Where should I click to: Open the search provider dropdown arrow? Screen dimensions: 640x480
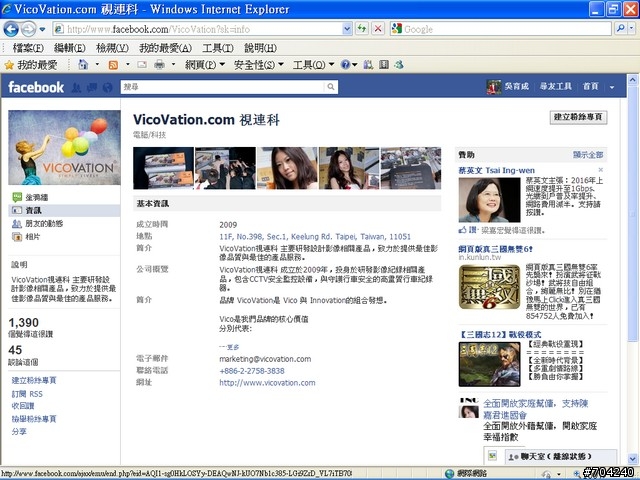coord(631,29)
